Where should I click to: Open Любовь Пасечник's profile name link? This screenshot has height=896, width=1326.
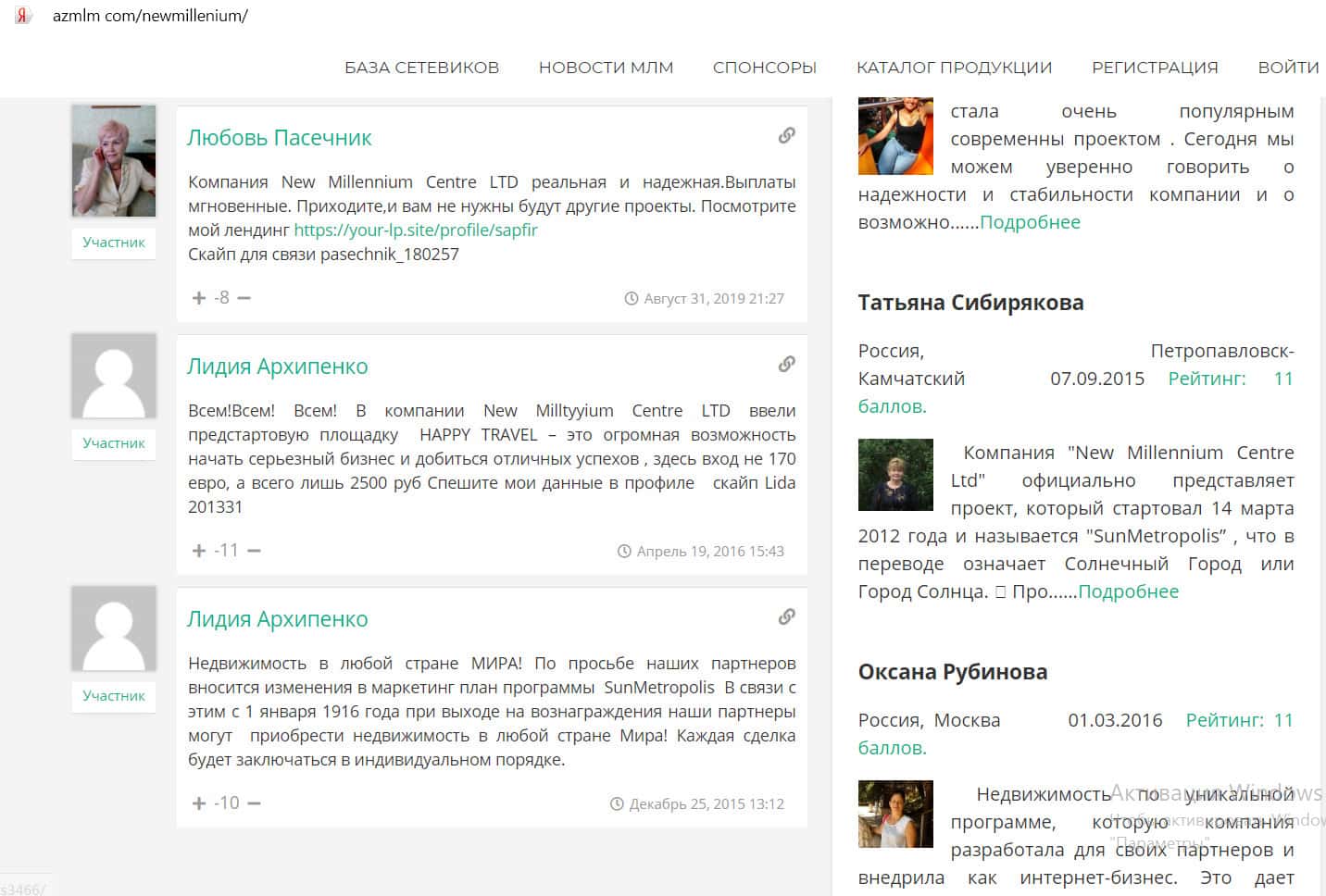[279, 138]
